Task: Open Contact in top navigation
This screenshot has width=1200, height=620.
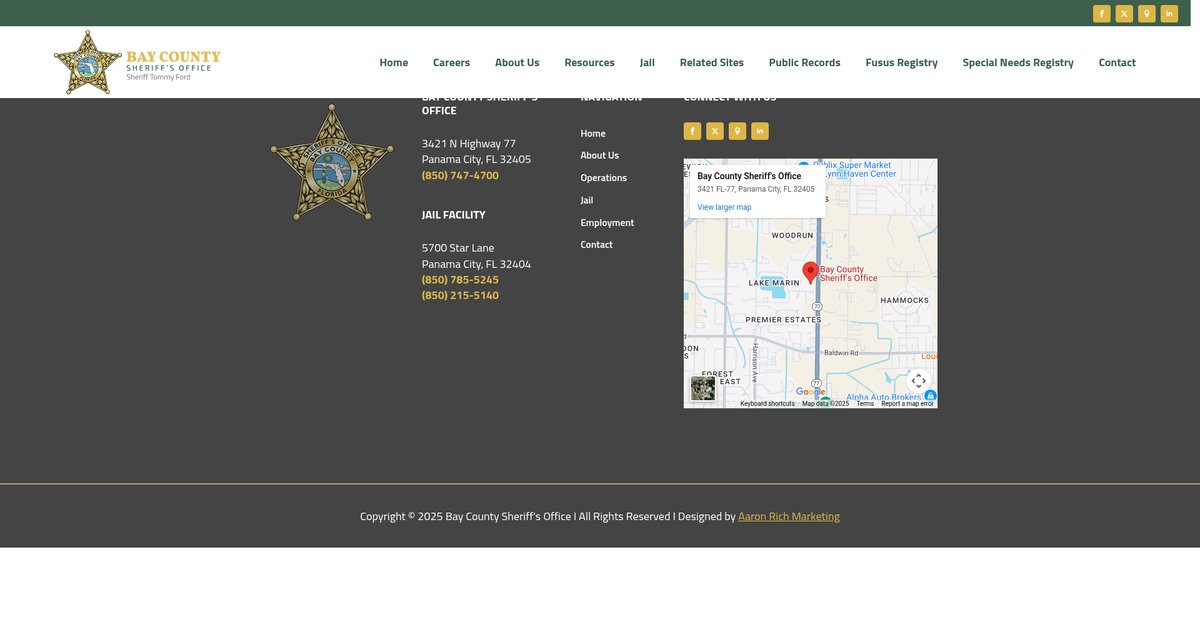Action: click(1117, 62)
